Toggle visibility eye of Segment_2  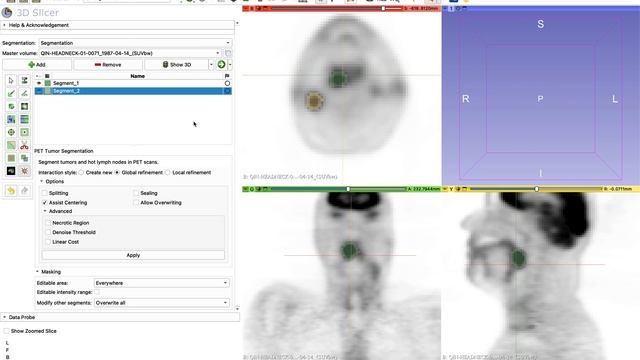(39, 91)
